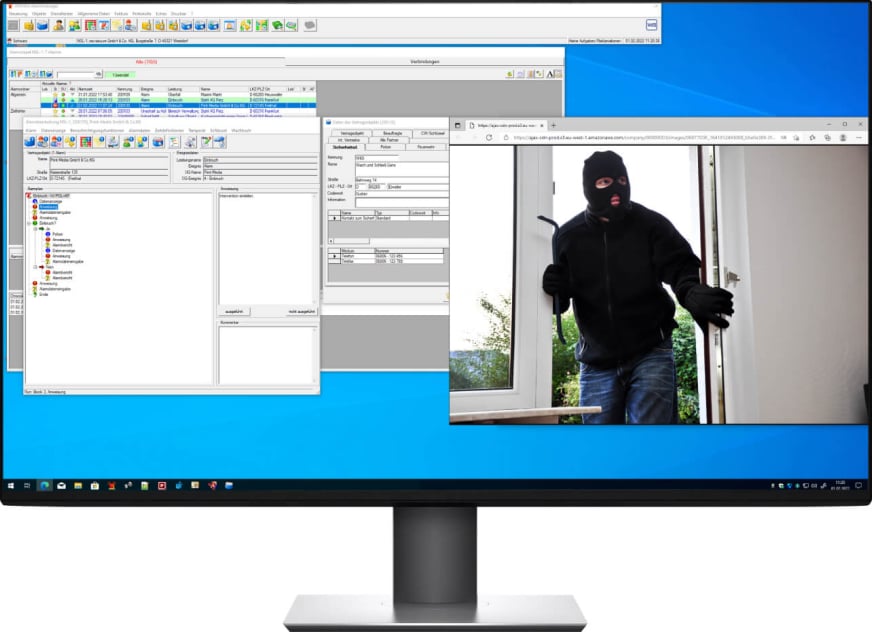Click the 'ausgeführt' button

click(234, 312)
